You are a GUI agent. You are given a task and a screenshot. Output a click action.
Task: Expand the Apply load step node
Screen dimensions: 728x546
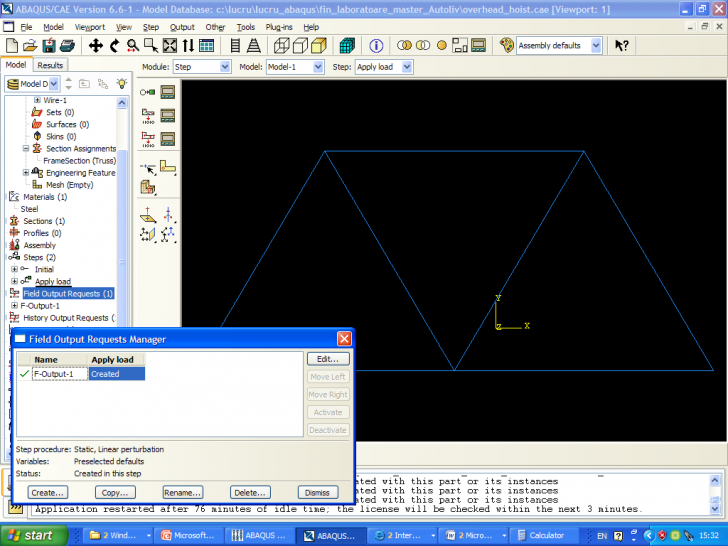point(14,281)
